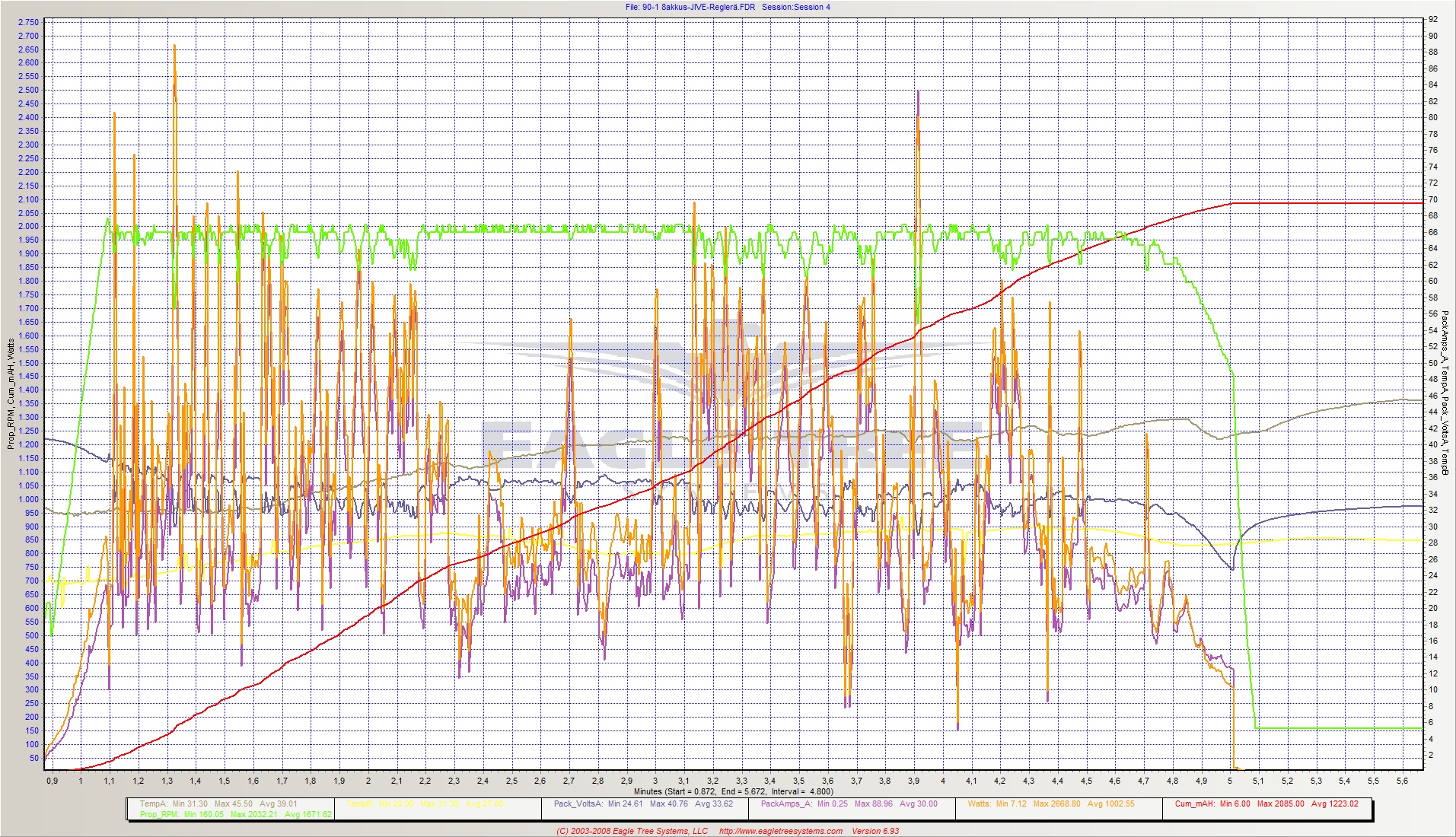1456x837 pixels.
Task: Click the 1.000 value on left axis
Action: pos(28,500)
